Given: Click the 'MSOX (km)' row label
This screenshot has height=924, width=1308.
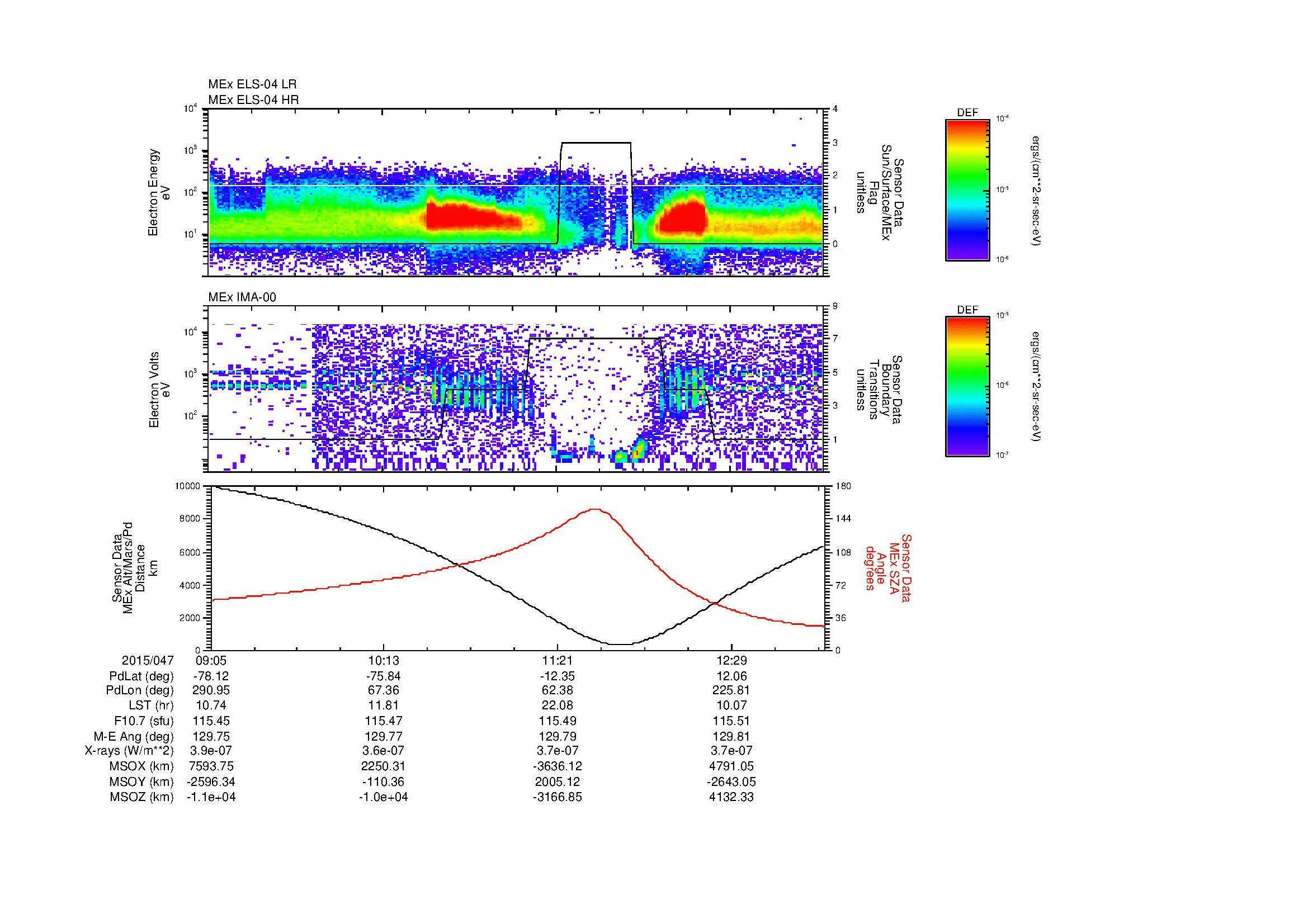Looking at the screenshot, I should point(142,767).
